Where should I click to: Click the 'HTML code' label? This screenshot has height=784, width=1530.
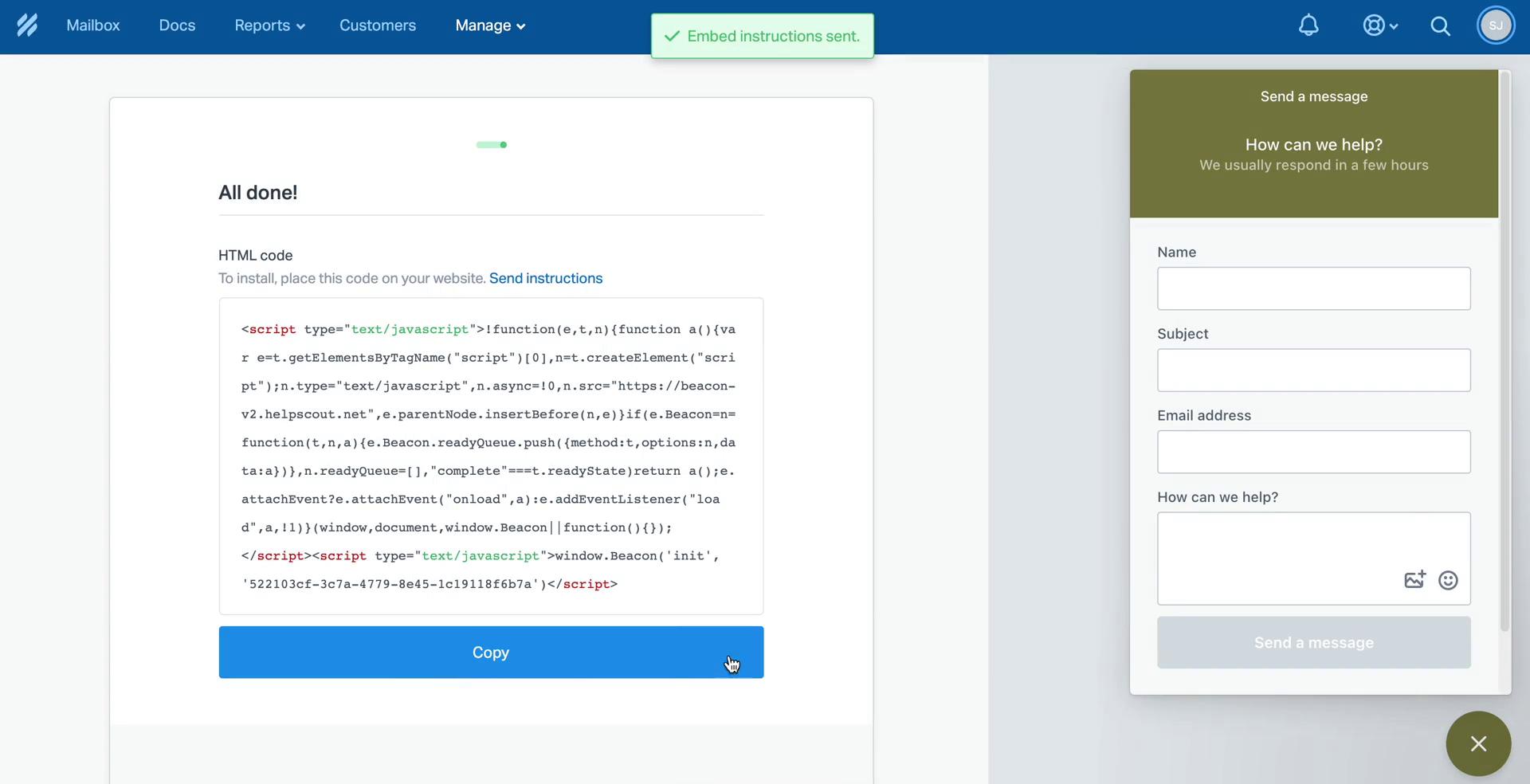click(256, 255)
